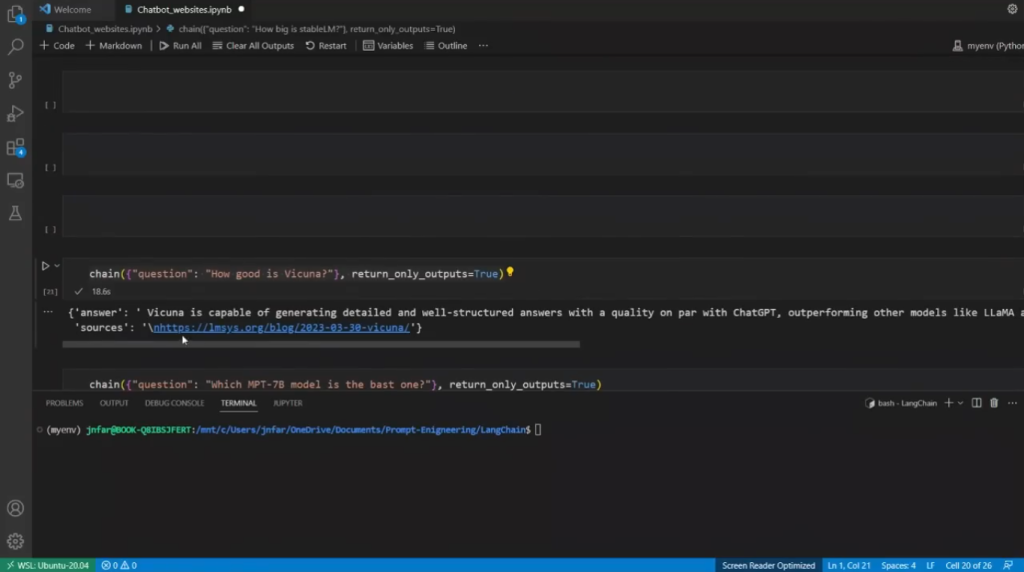Viewport: 1024px width, 572px height.
Task: Toggle the Variables panel in notebook toolbar
Action: [x=388, y=46]
